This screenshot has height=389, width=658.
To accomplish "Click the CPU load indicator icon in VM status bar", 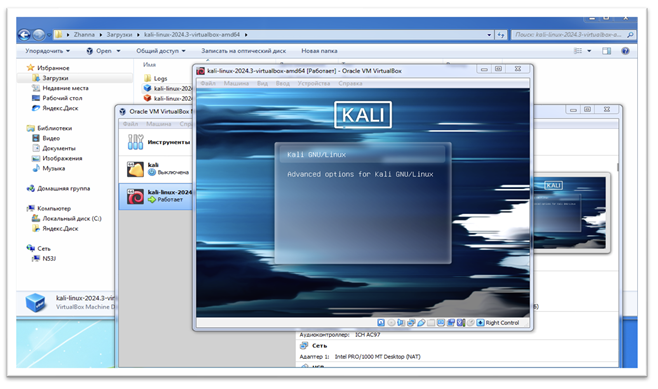I will (x=461, y=322).
